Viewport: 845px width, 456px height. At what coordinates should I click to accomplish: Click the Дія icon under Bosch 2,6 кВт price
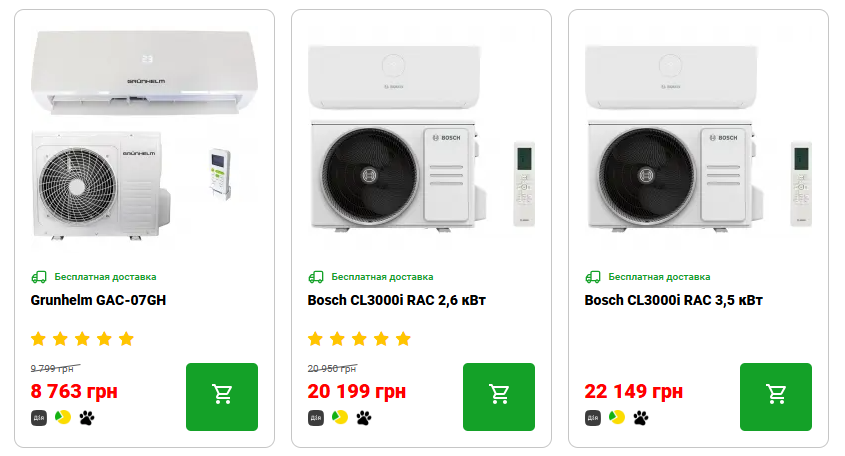(x=316, y=416)
